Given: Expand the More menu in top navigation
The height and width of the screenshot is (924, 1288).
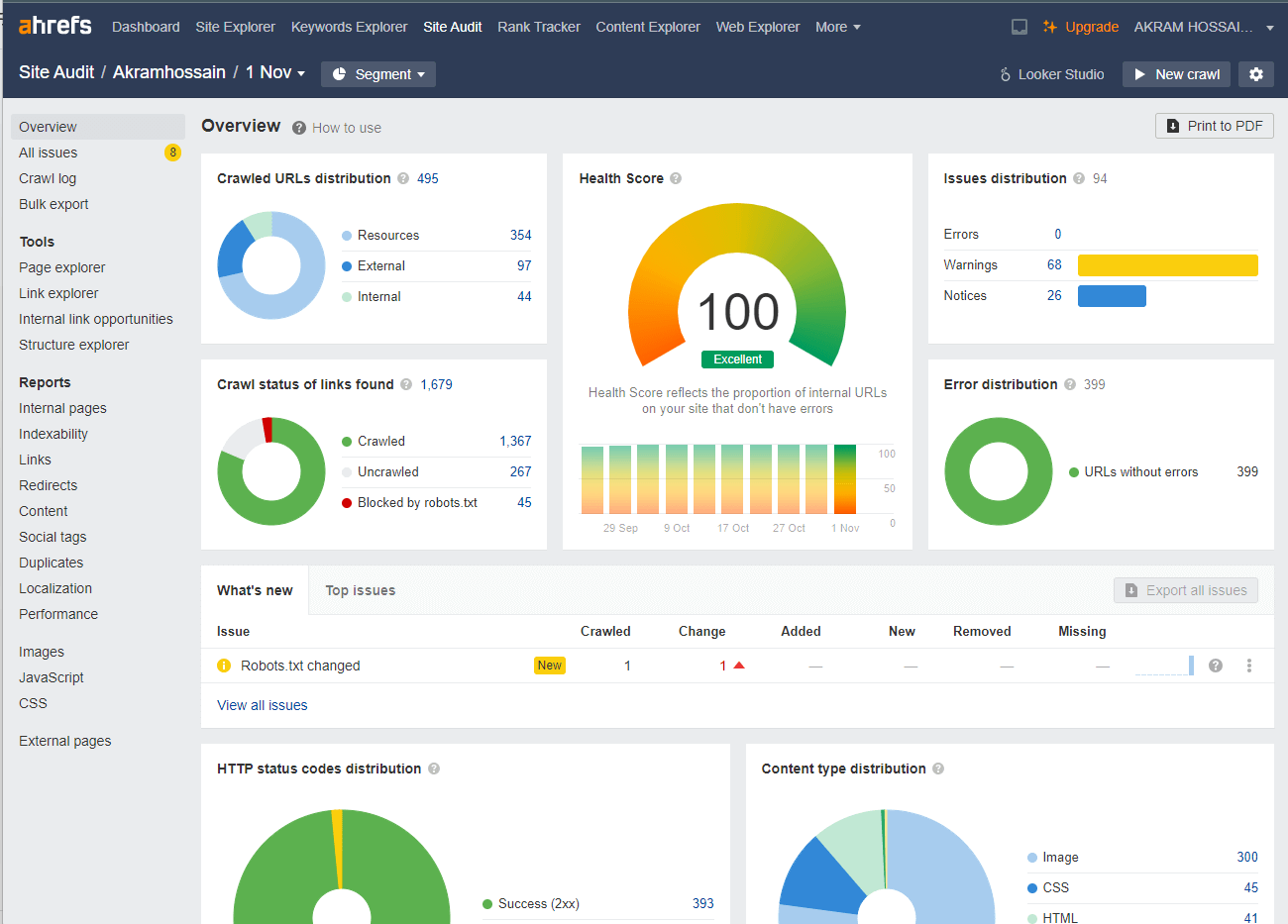Looking at the screenshot, I should click(x=838, y=27).
